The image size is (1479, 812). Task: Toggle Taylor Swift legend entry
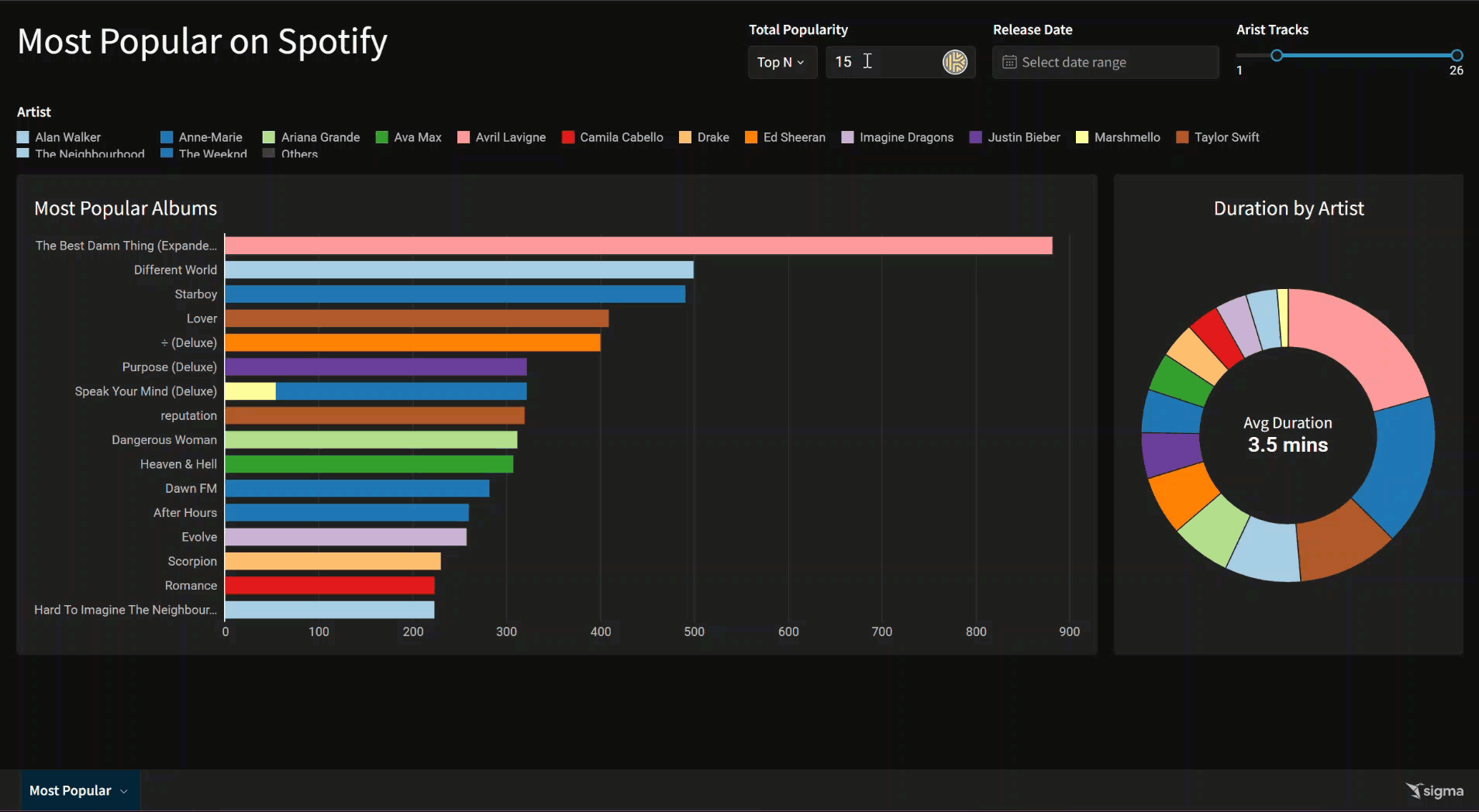[x=1226, y=137]
